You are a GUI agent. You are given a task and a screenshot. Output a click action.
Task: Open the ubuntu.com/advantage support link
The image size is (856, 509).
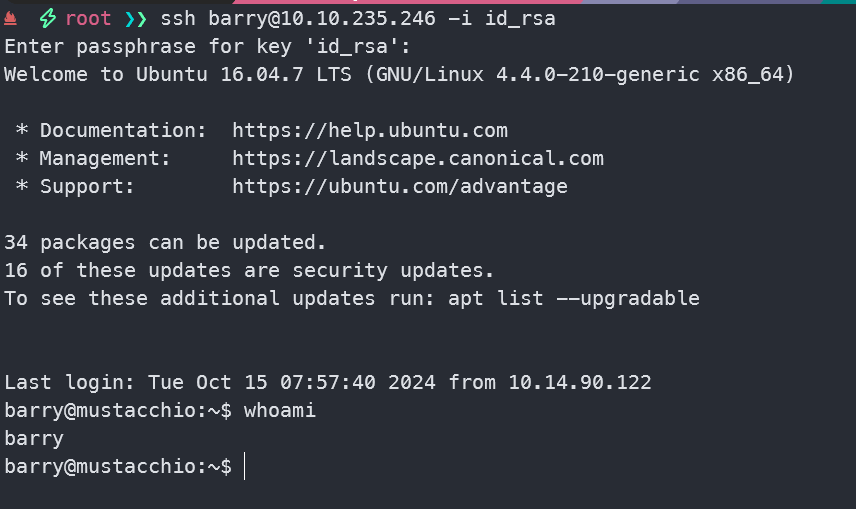400,186
